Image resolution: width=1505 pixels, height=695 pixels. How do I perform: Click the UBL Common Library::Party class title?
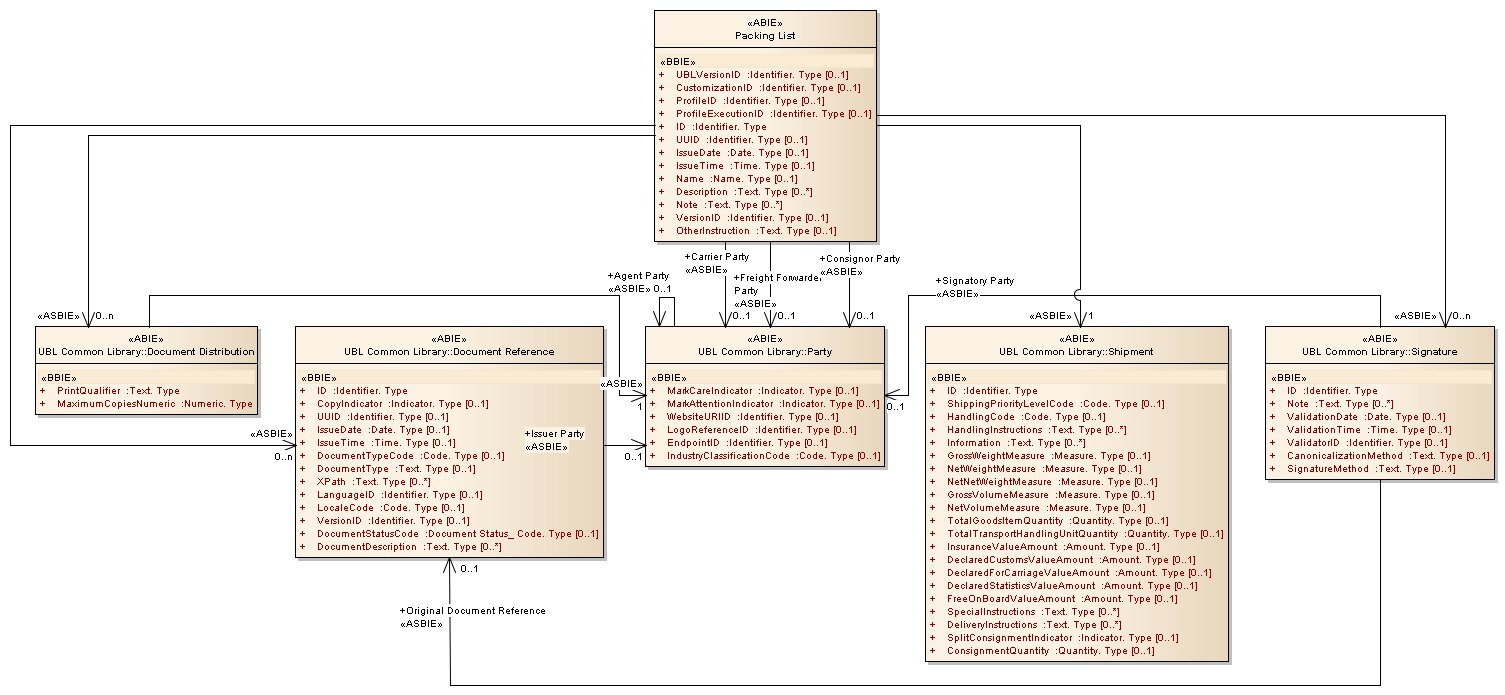pyautogui.click(x=764, y=352)
